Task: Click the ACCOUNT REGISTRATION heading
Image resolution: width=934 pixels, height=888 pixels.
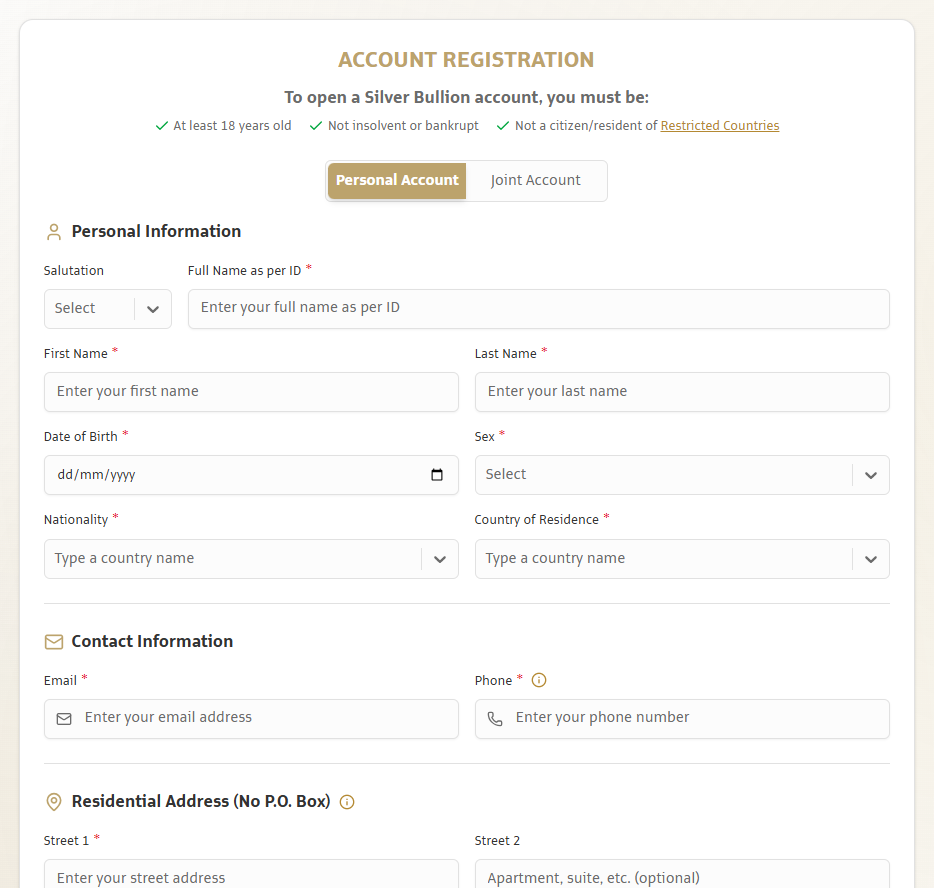Action: click(x=466, y=60)
